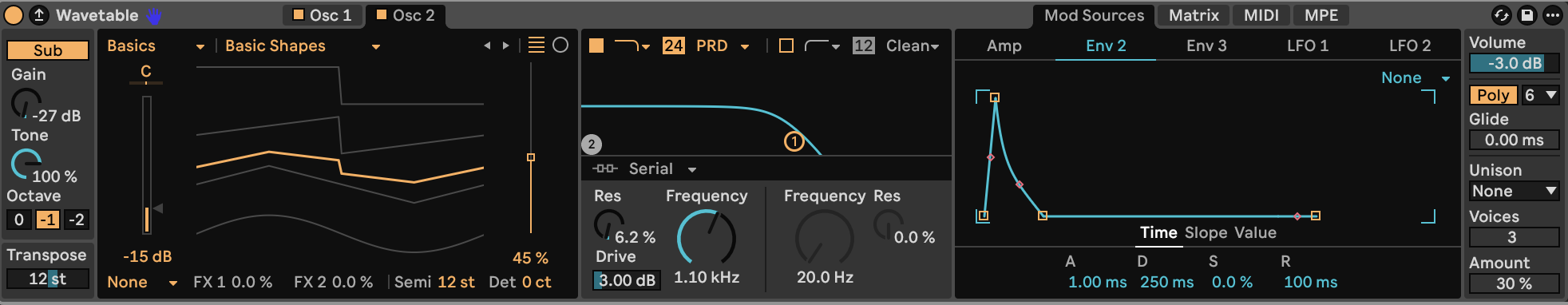
Task: Click the Decay 250 ms value
Action: [x=1166, y=282]
